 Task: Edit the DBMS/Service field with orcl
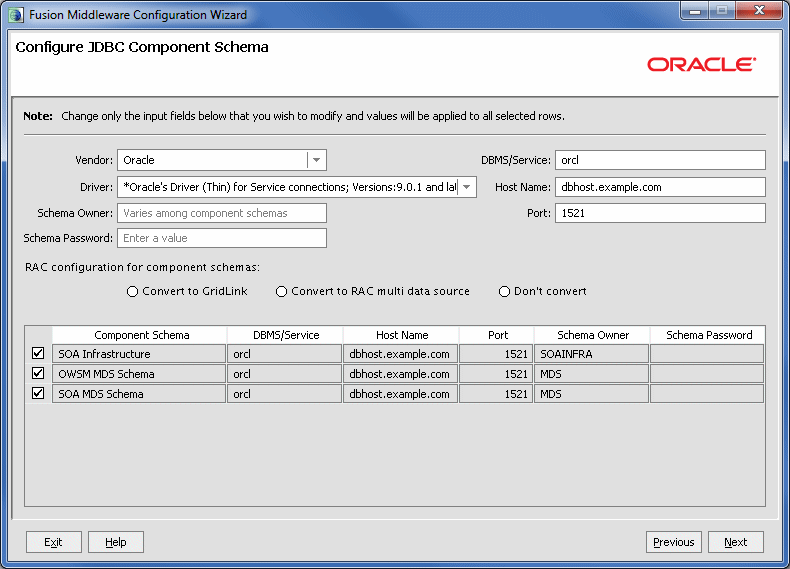pos(660,160)
